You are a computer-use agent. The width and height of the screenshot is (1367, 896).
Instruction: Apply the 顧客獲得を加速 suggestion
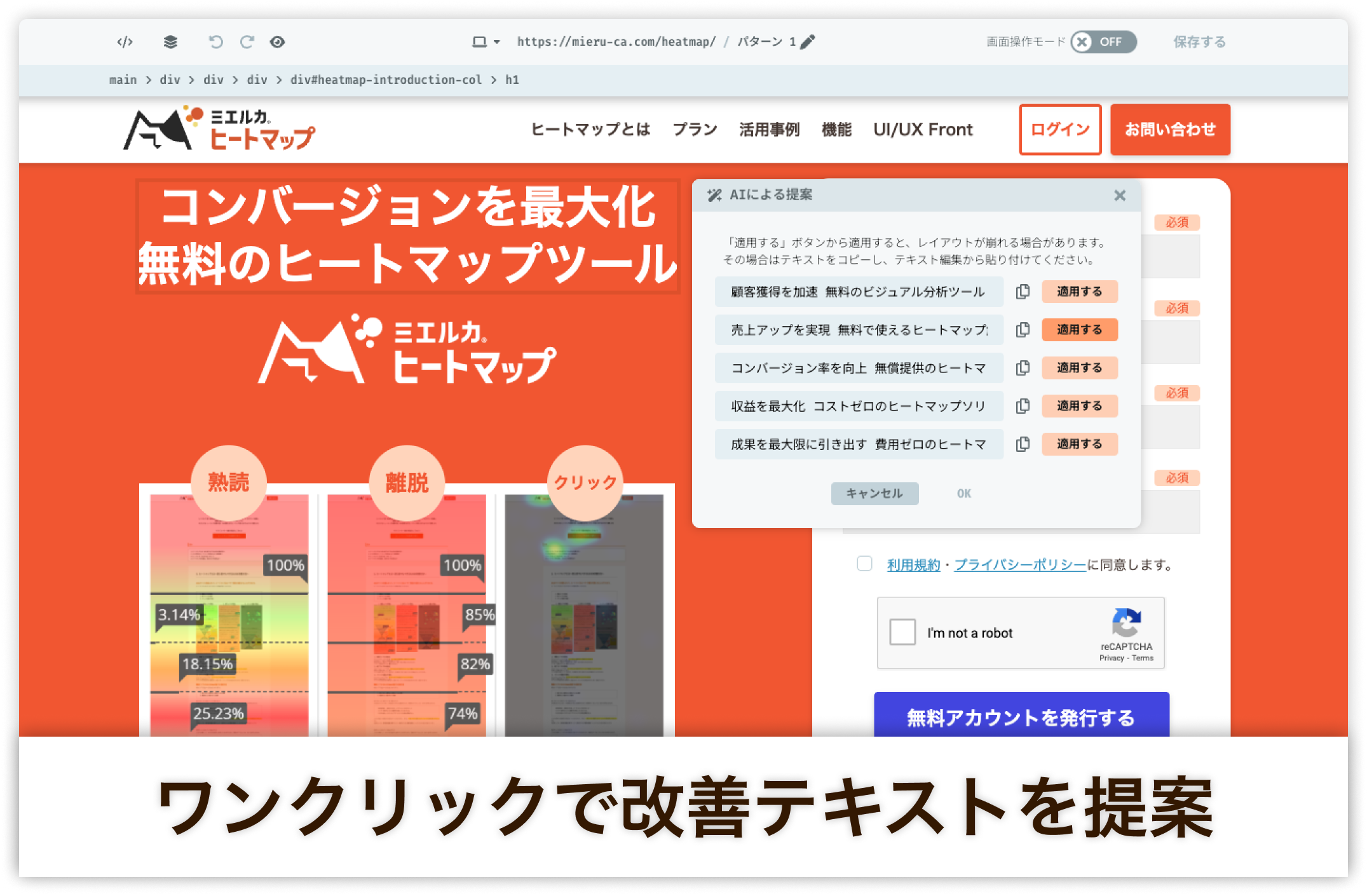point(1079,292)
